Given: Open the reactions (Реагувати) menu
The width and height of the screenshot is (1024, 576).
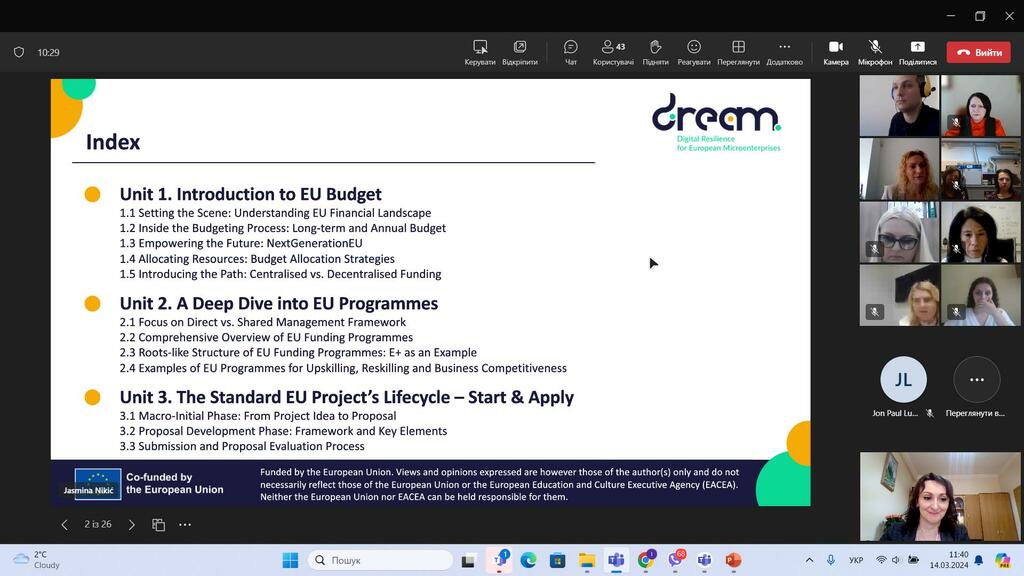Looking at the screenshot, I should (x=694, y=52).
